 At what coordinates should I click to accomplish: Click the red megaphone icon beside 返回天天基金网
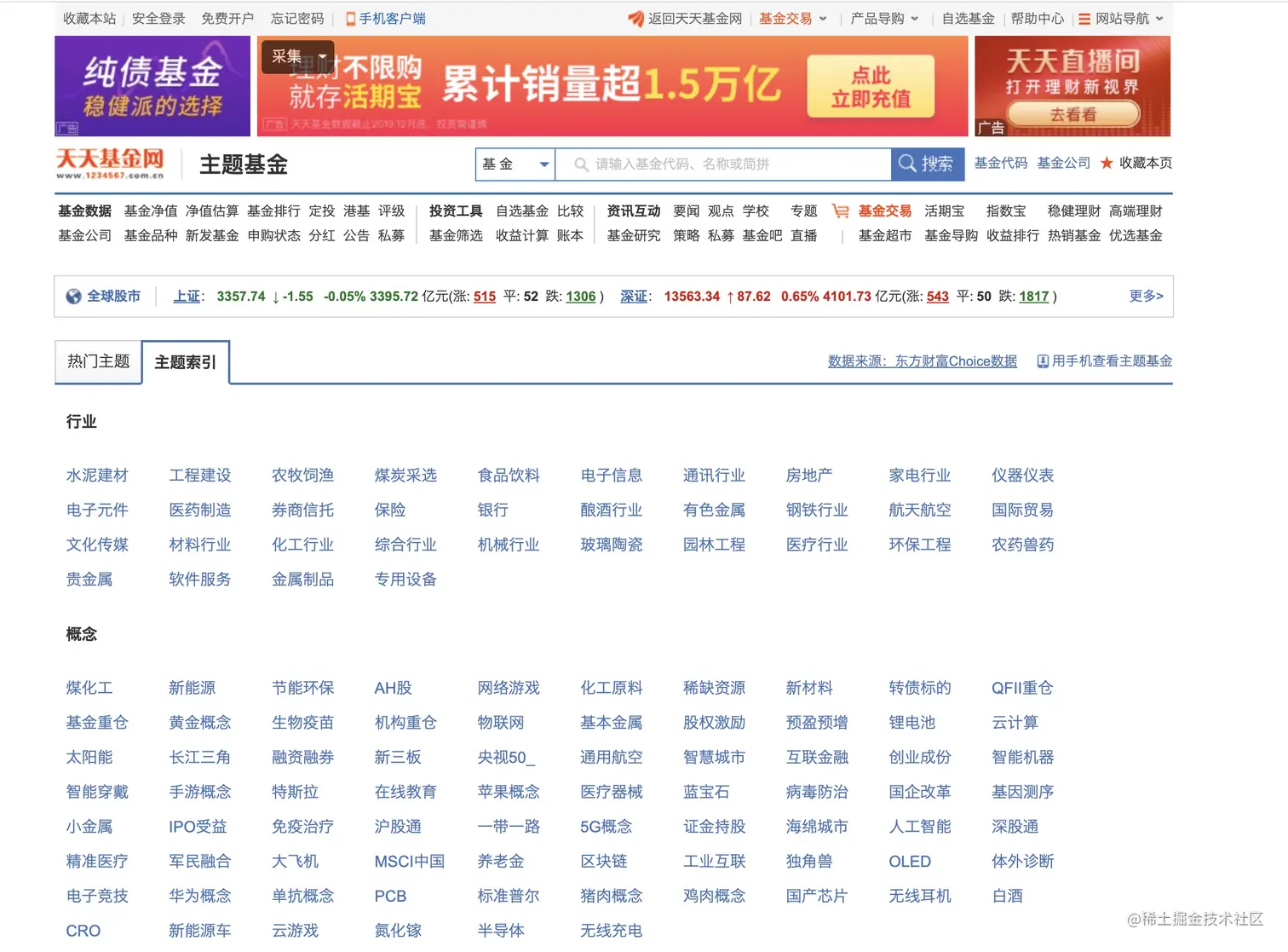[x=635, y=18]
